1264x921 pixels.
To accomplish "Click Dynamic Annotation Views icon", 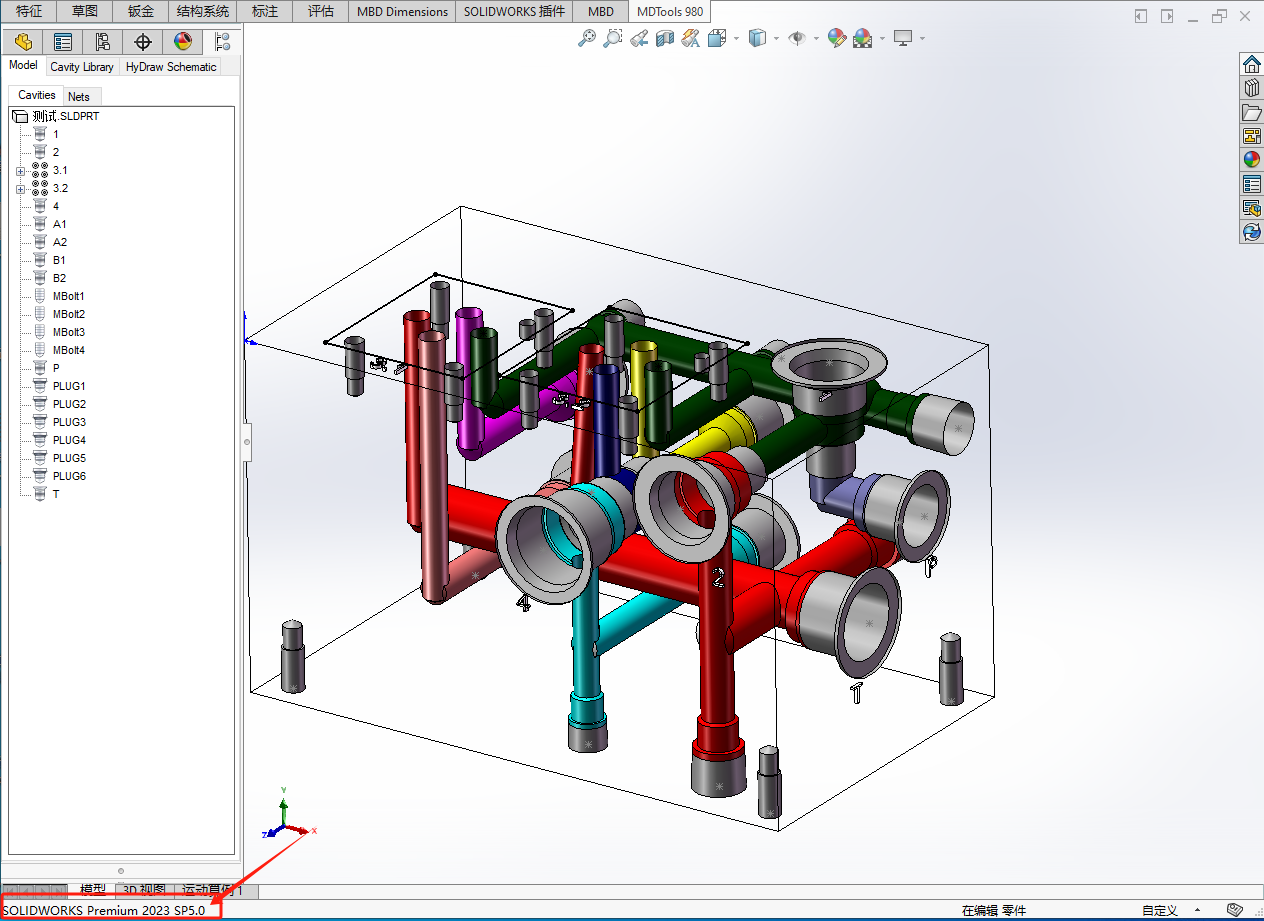I will point(691,38).
